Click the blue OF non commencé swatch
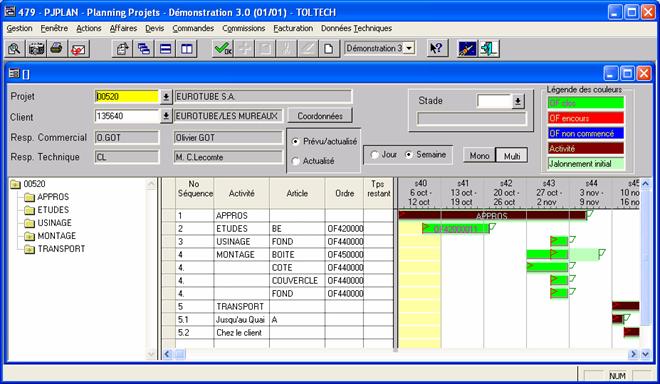Viewport: 660px width, 384px height. tap(585, 133)
